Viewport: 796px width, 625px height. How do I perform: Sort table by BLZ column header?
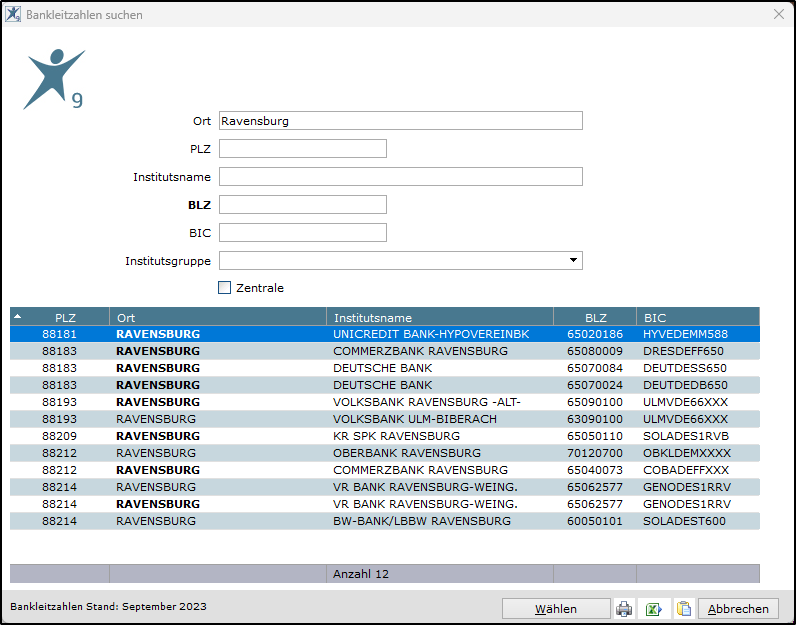point(595,318)
